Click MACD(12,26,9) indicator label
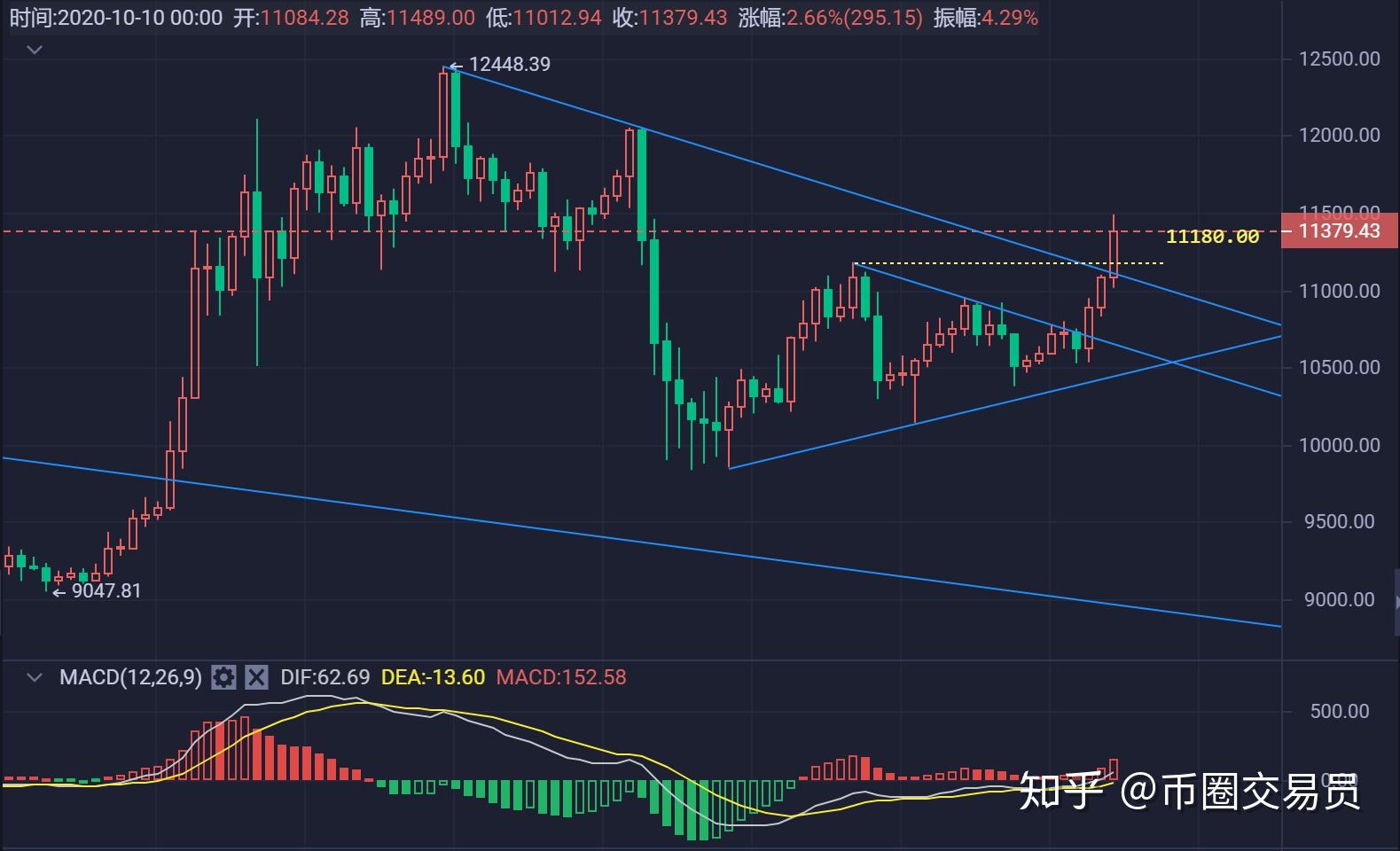Image resolution: width=1400 pixels, height=851 pixels. click(x=130, y=677)
